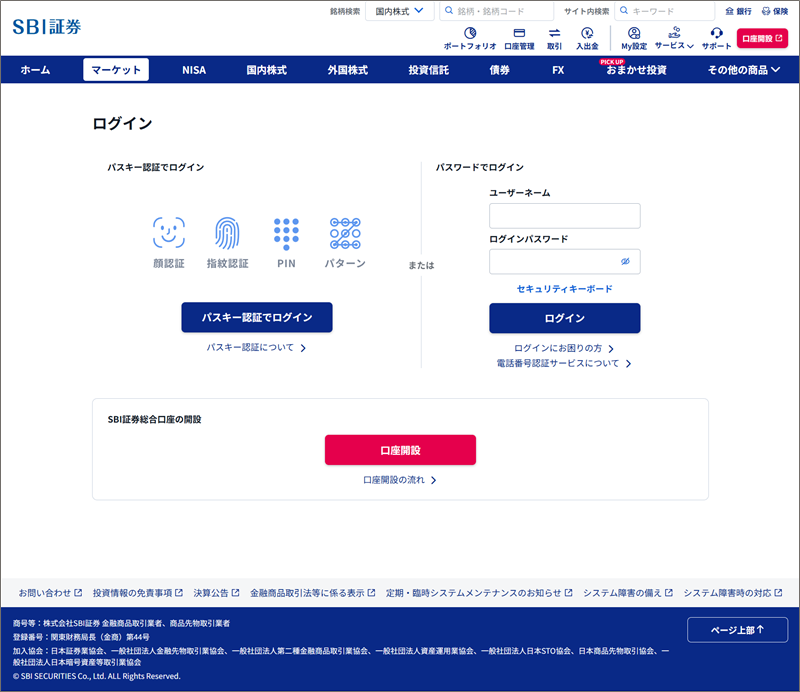
Task: Click the SBI証券 logo
Action: (47, 27)
